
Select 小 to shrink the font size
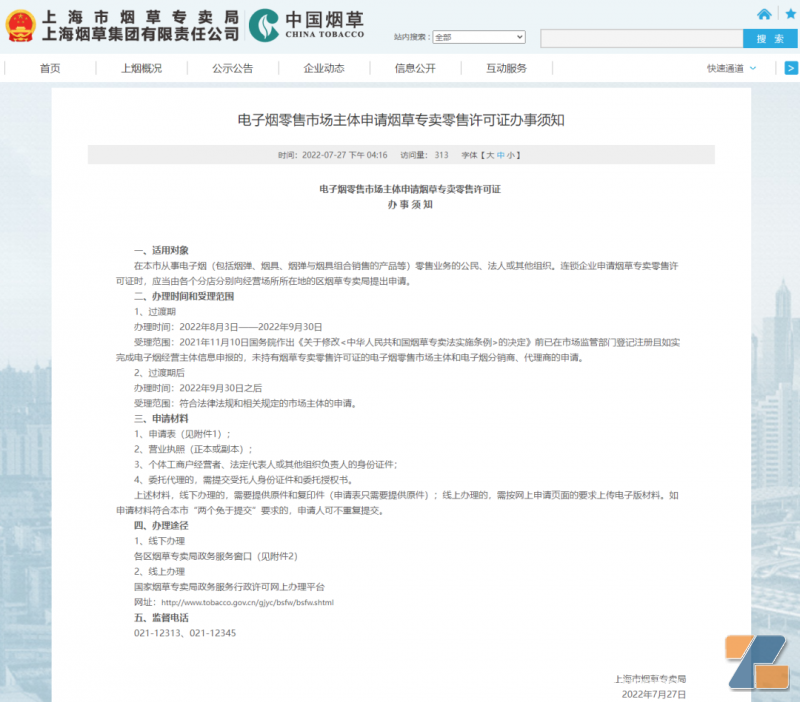[x=510, y=155]
